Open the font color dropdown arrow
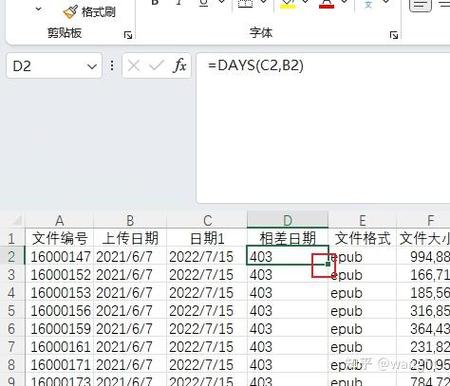 [x=345, y=2]
